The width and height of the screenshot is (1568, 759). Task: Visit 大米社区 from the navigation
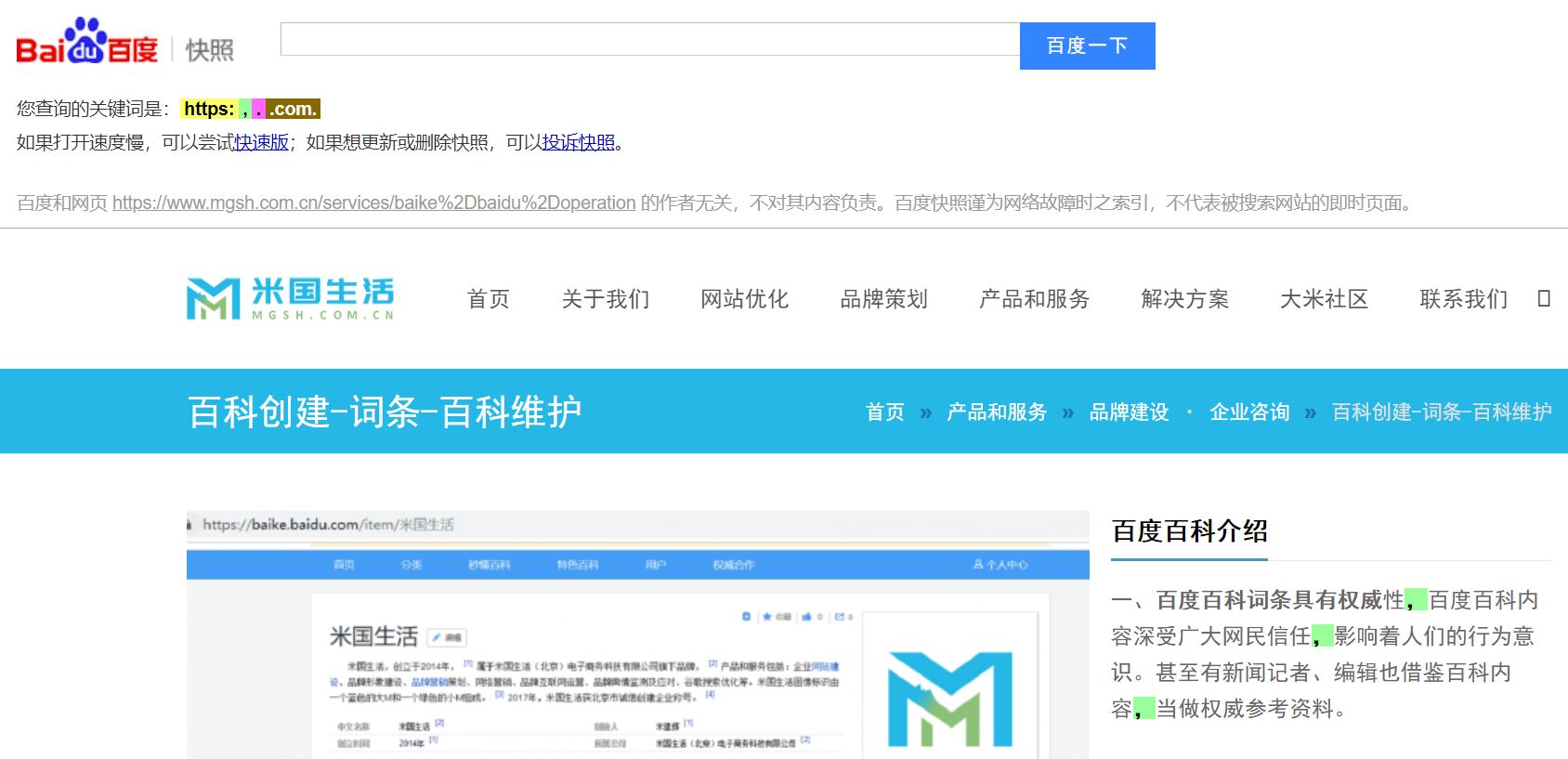point(1324,299)
